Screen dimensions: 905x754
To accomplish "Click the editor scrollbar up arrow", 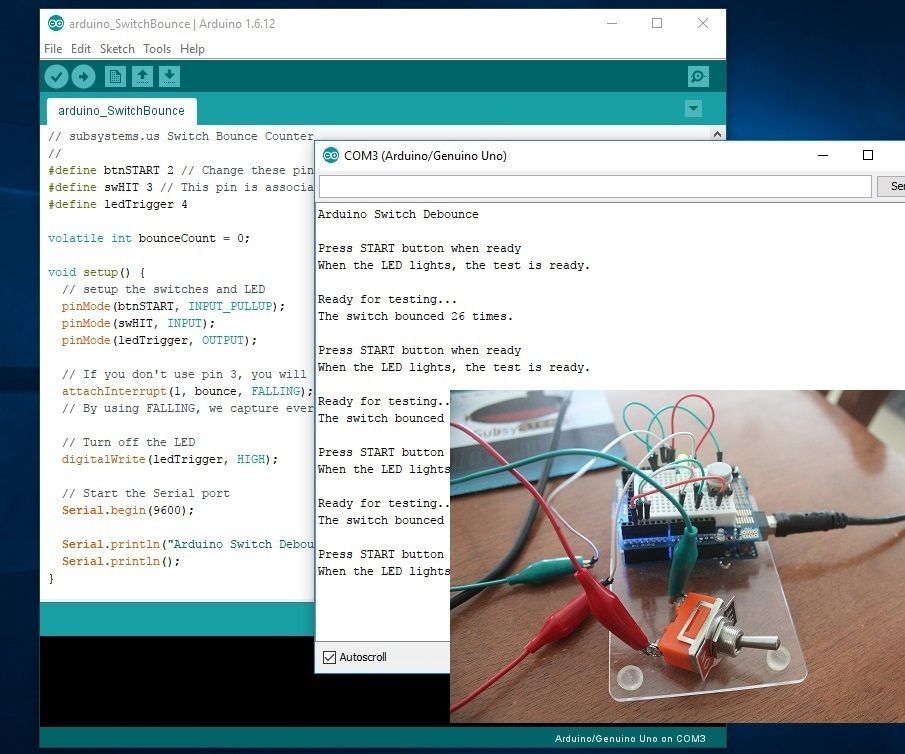I will coord(717,134).
